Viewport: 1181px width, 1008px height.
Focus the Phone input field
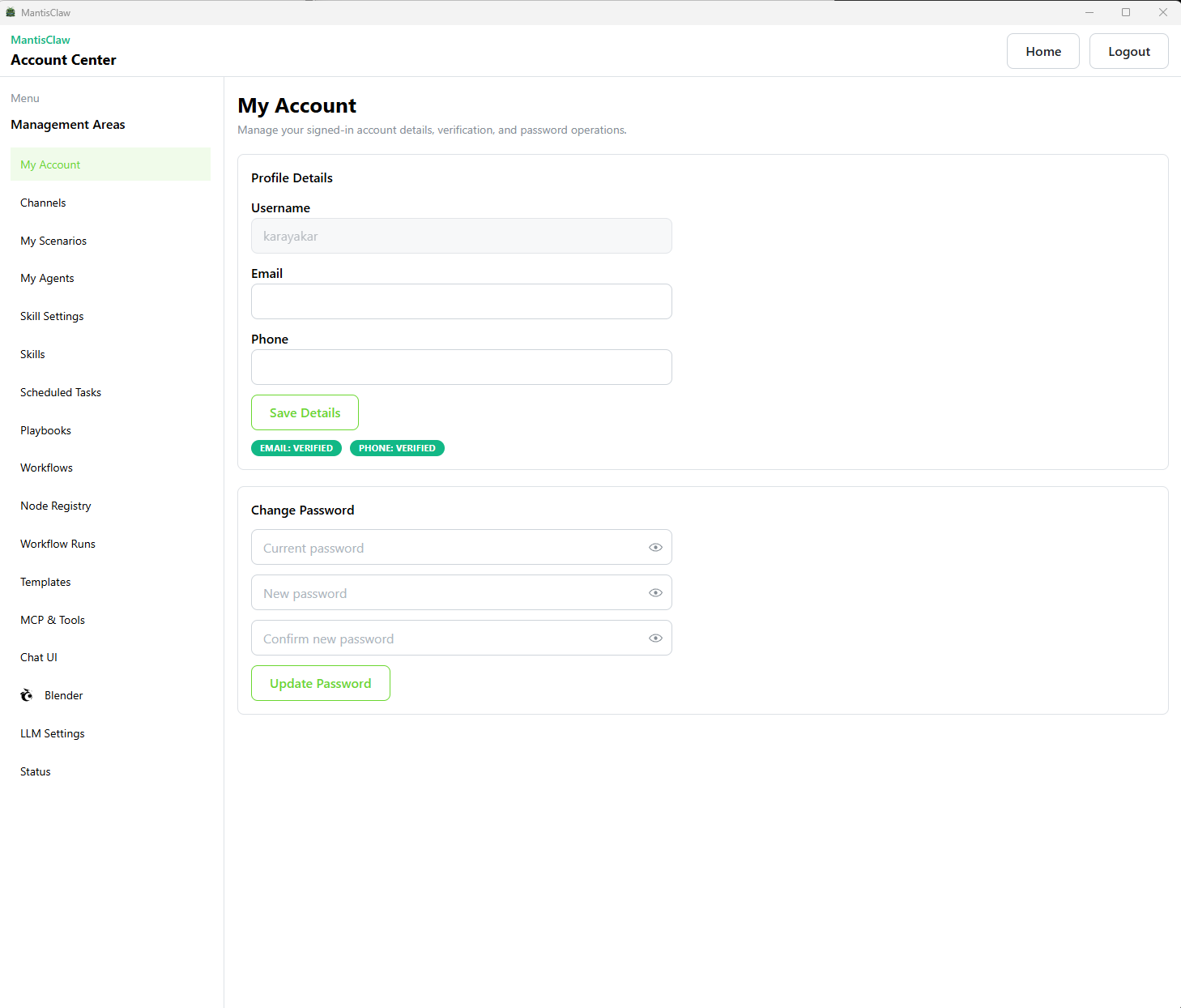(x=461, y=367)
